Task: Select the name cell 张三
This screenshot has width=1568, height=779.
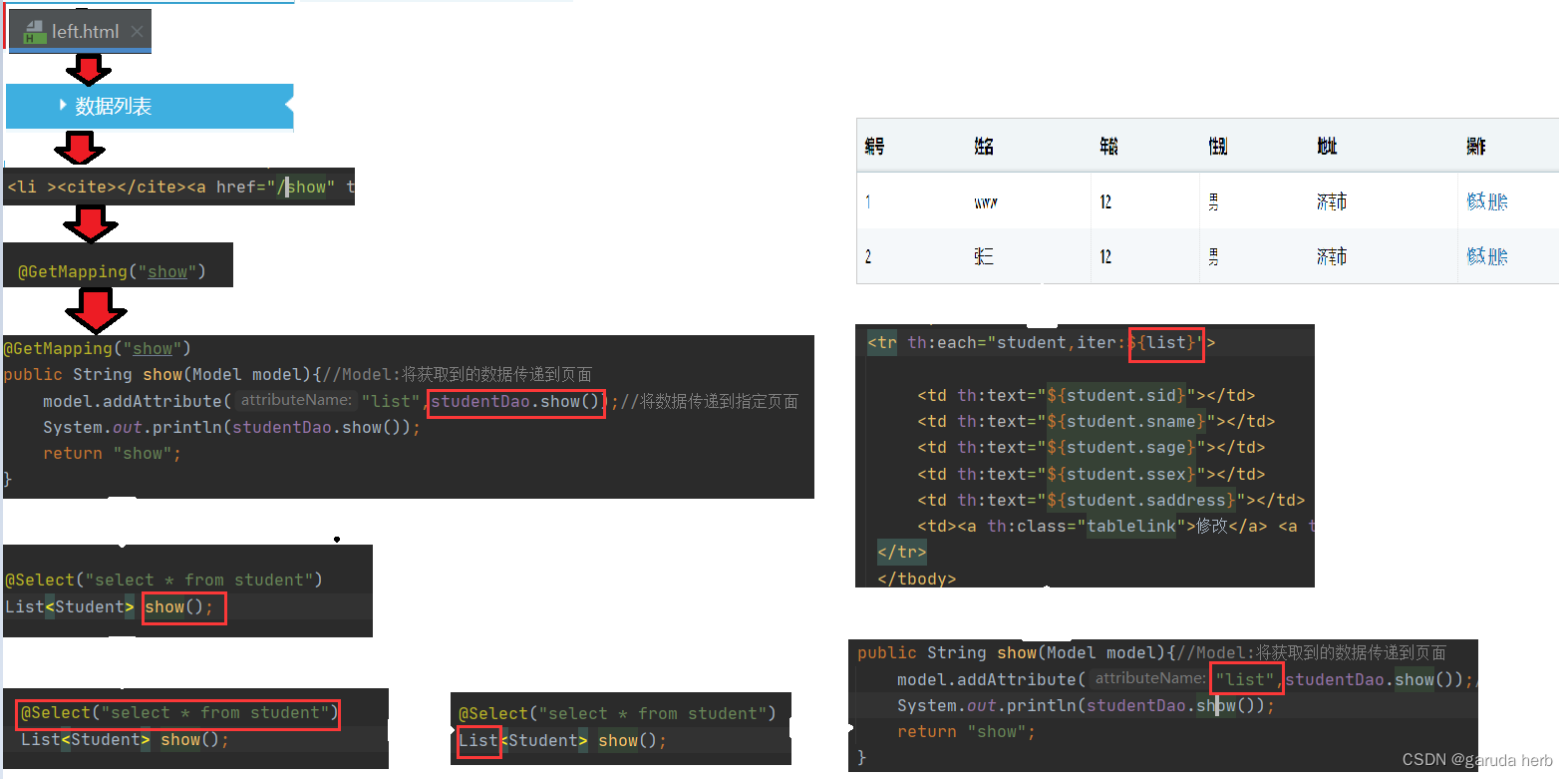Action: [984, 256]
